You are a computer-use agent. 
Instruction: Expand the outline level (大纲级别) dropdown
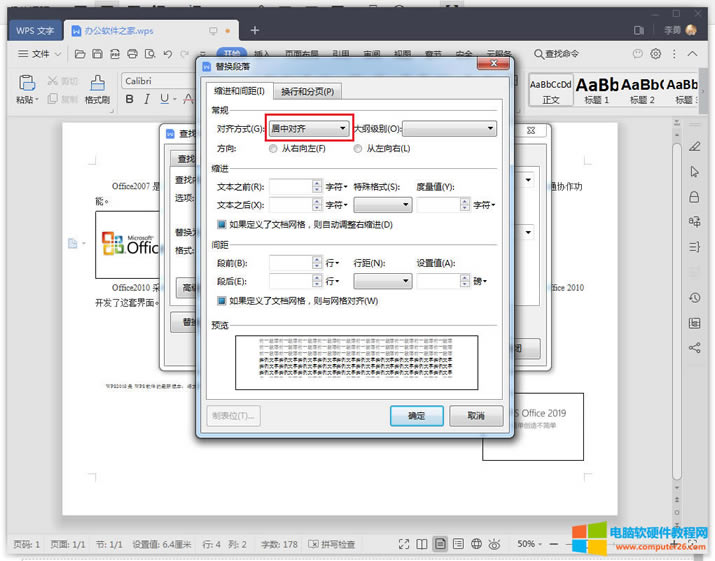(x=450, y=128)
